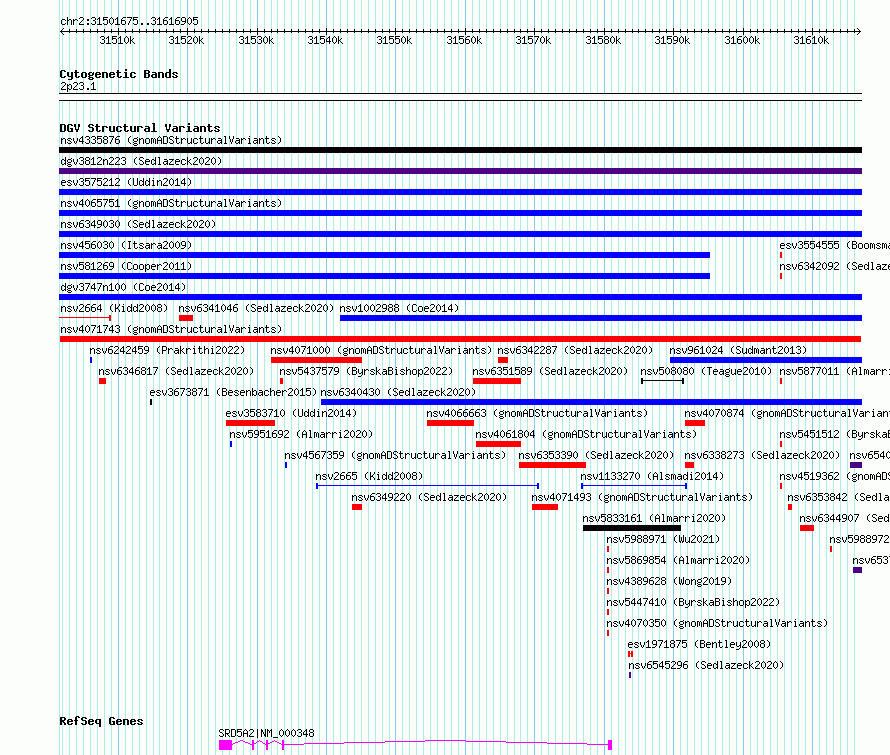Image resolution: width=890 pixels, height=755 pixels.
Task: Click the 31600k position on the ruler
Action: [x=741, y=41]
